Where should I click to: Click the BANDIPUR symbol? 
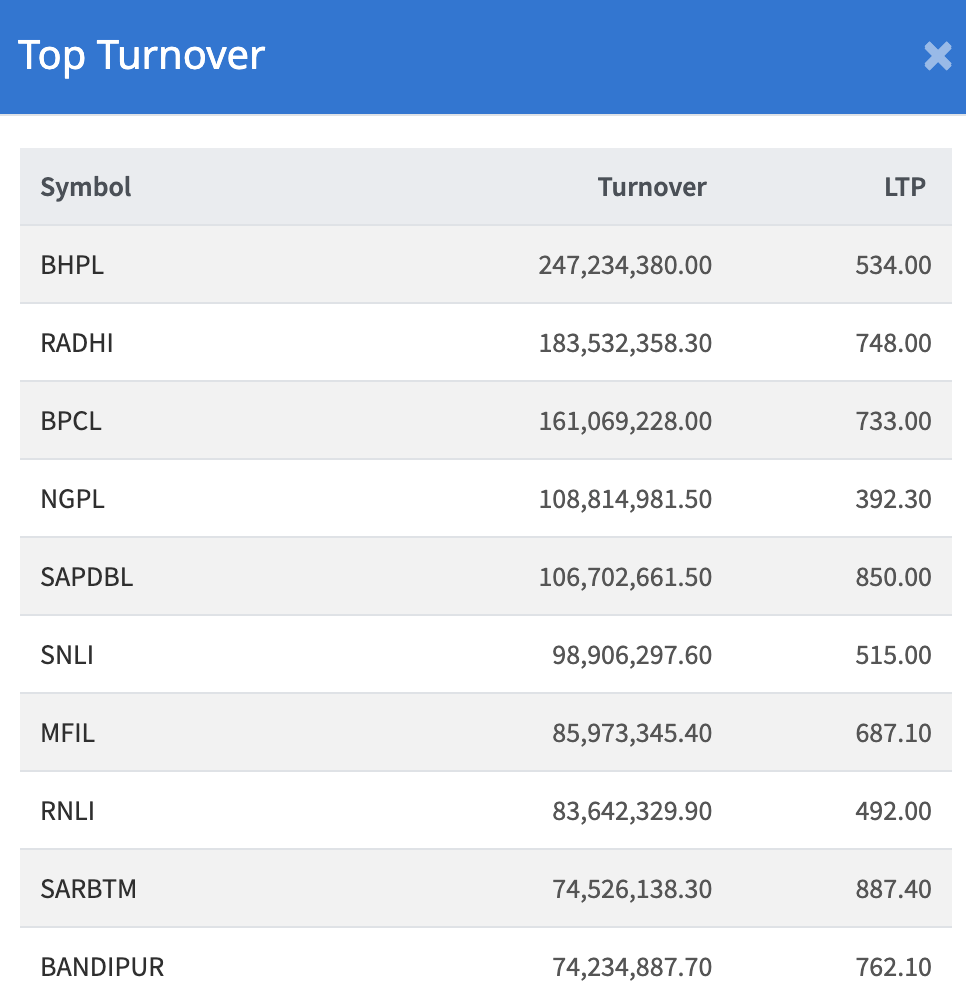point(102,967)
